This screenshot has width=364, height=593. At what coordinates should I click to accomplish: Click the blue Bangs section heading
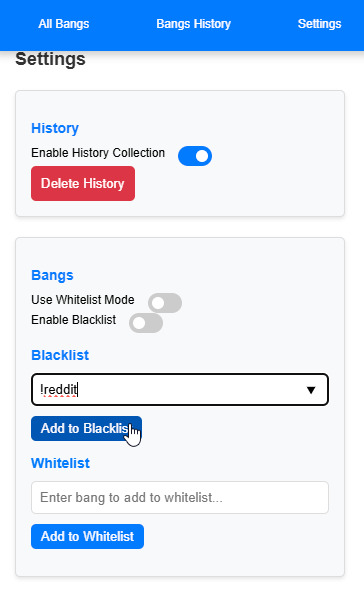coord(52,275)
